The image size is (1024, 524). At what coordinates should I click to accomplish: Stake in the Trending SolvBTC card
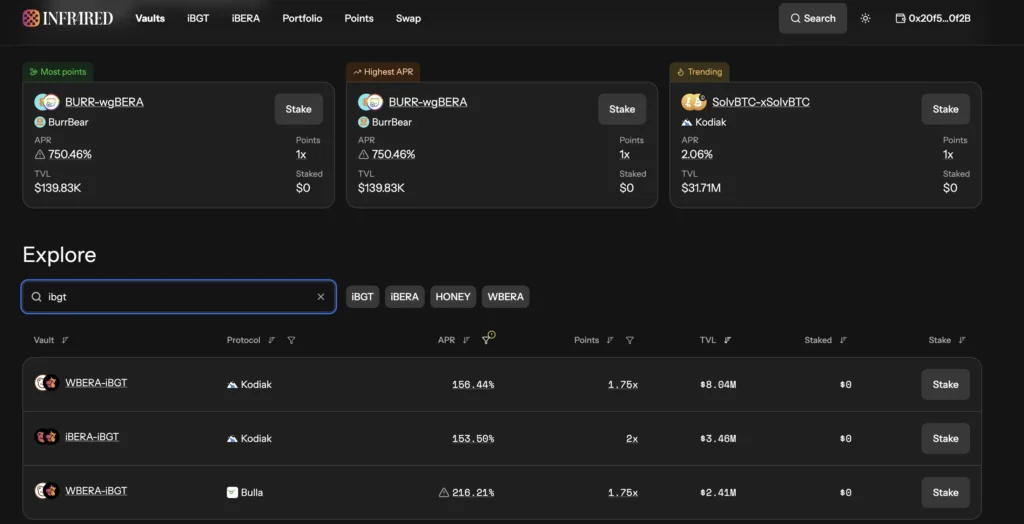[x=946, y=109]
